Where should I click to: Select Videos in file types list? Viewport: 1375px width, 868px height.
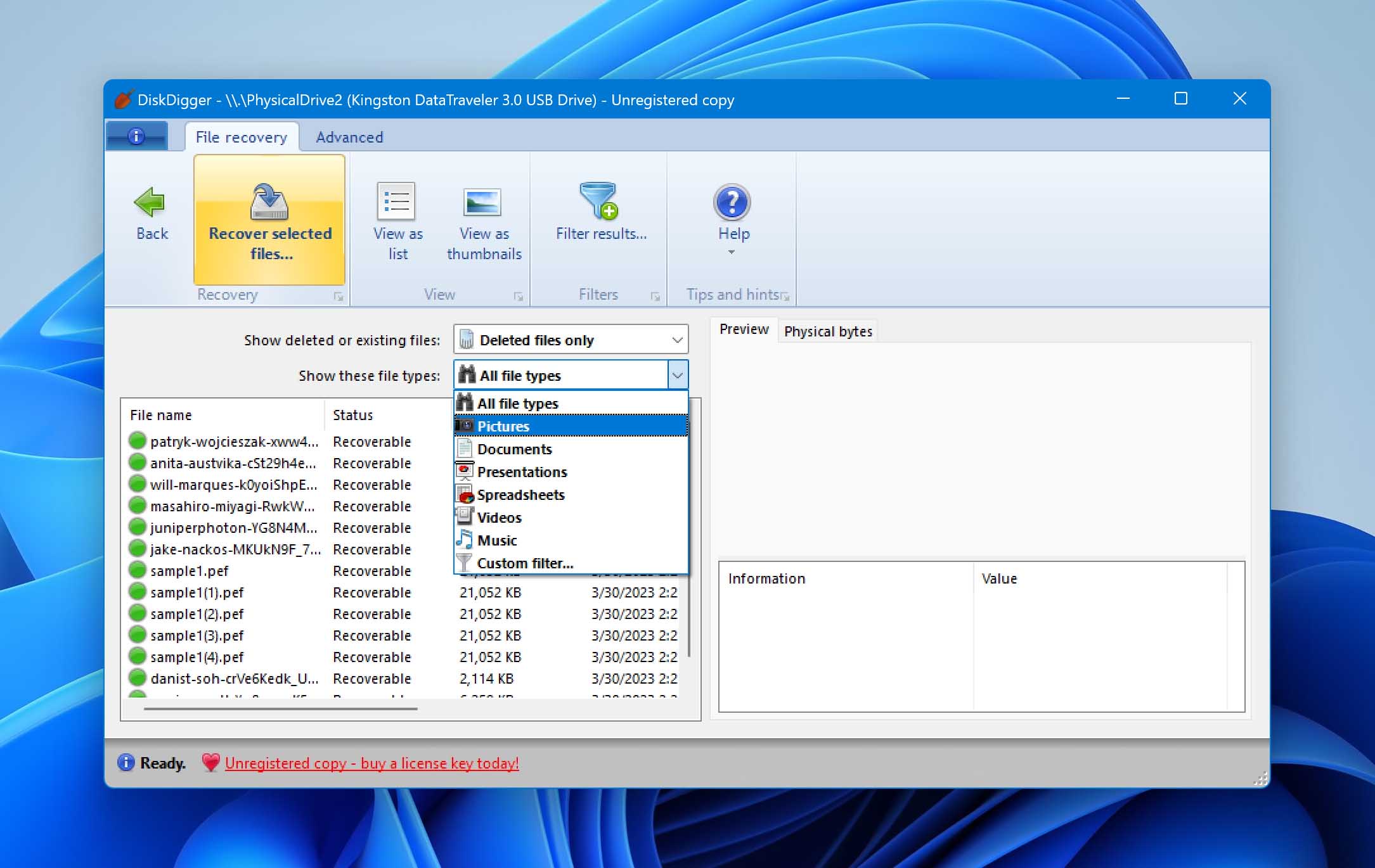click(571, 517)
